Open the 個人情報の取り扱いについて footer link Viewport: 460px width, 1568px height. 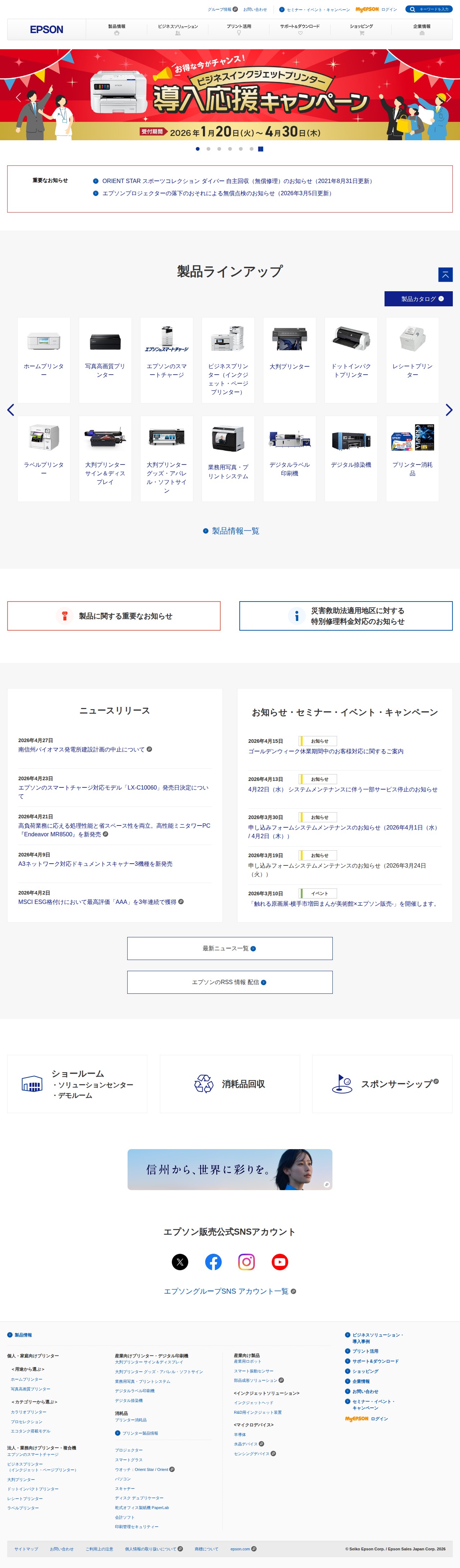tap(154, 1549)
